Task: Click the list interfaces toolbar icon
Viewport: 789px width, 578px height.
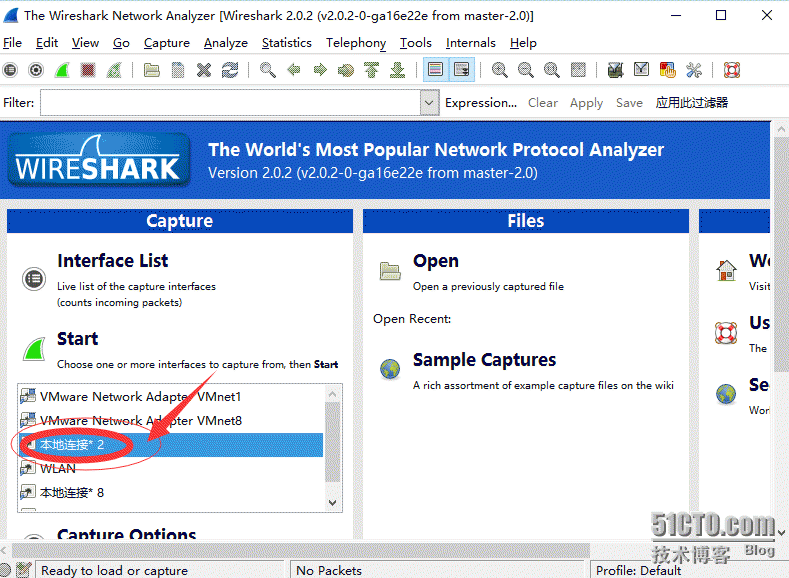Action: [x=10, y=70]
